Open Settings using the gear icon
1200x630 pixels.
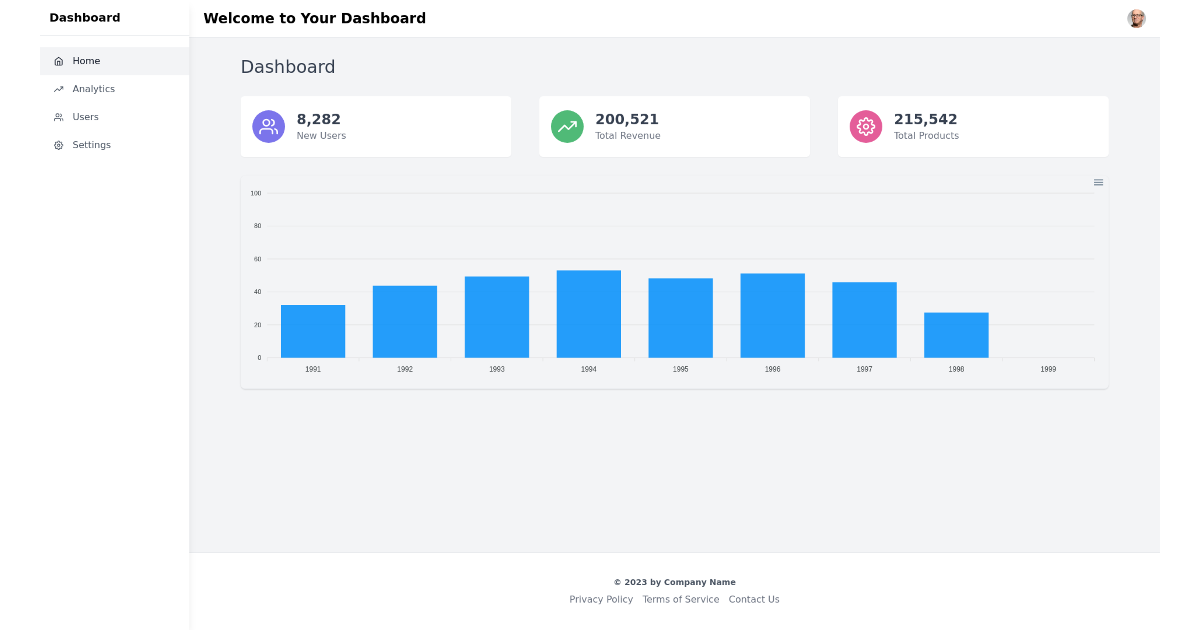click(58, 144)
